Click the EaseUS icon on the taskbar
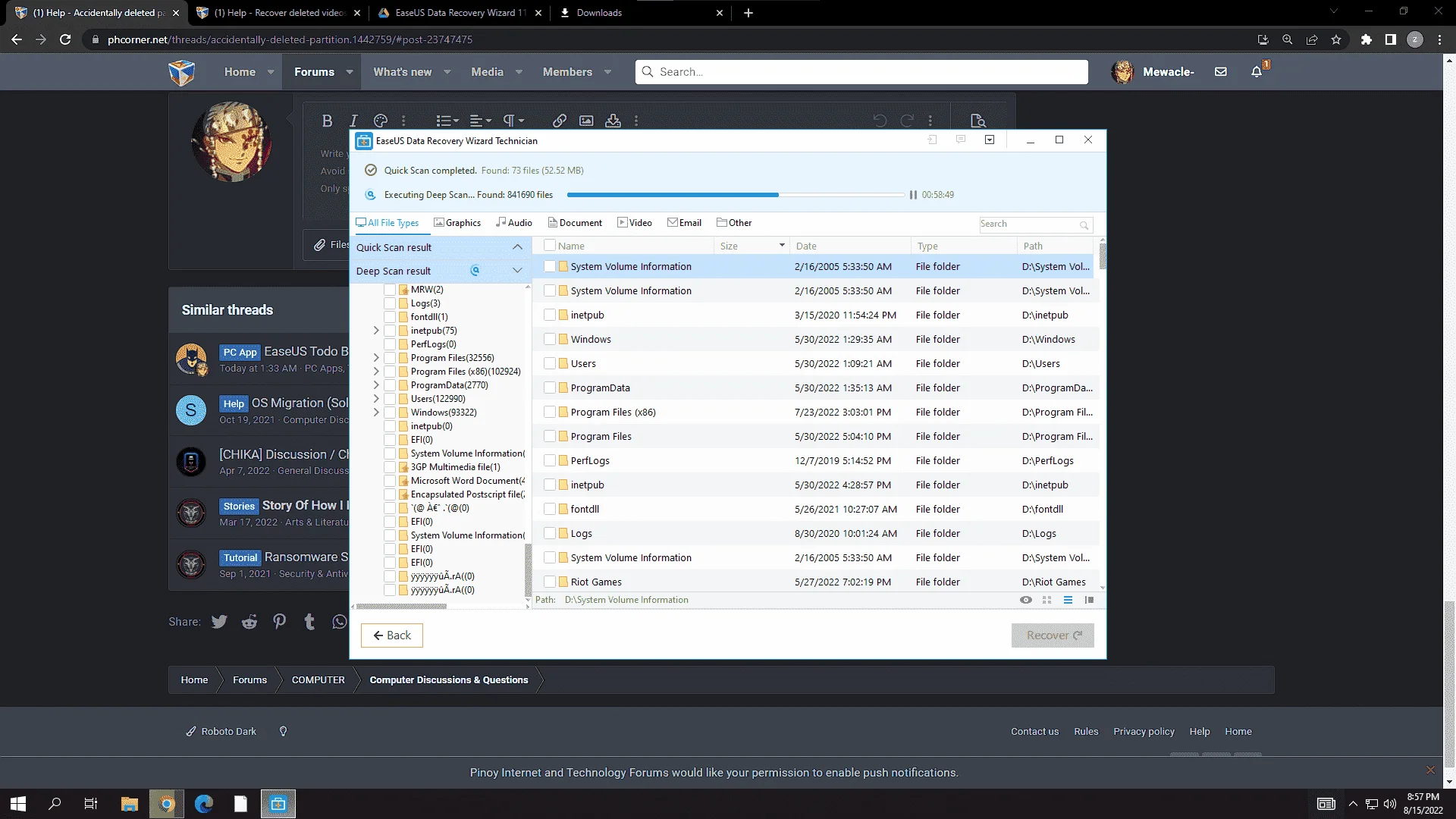Screen dimensions: 1456x819 point(278,804)
